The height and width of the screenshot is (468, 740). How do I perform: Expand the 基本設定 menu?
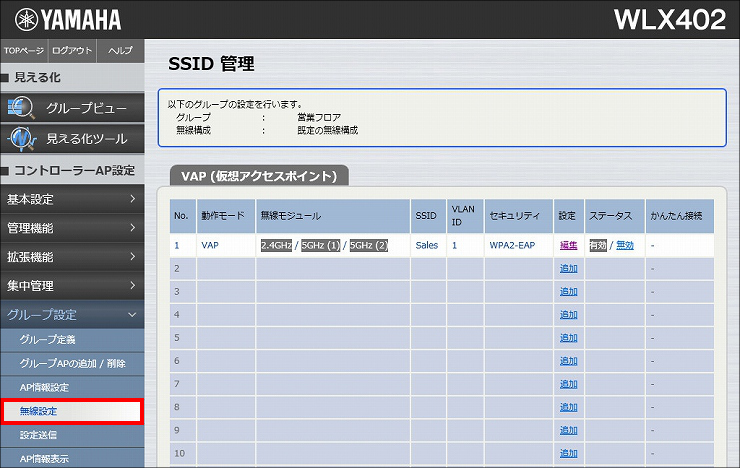pyautogui.click(x=72, y=199)
